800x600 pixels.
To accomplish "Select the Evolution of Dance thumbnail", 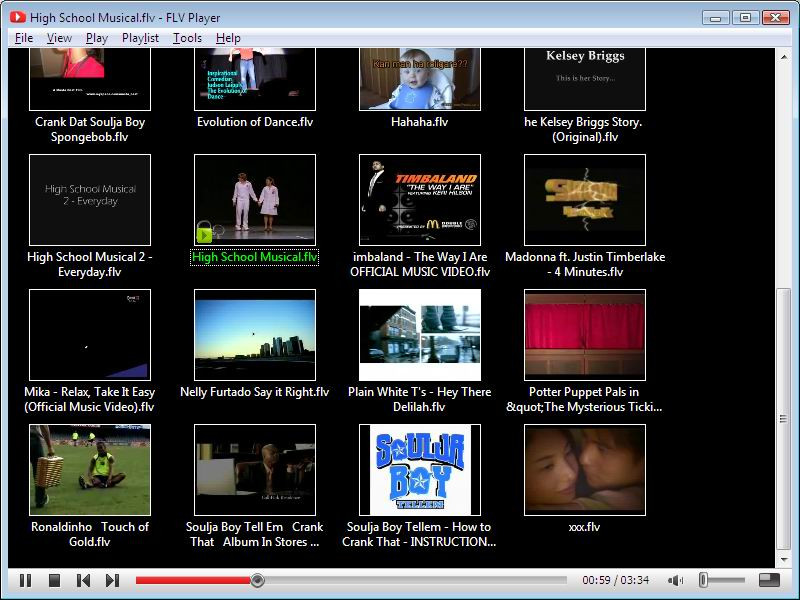I will (255, 79).
